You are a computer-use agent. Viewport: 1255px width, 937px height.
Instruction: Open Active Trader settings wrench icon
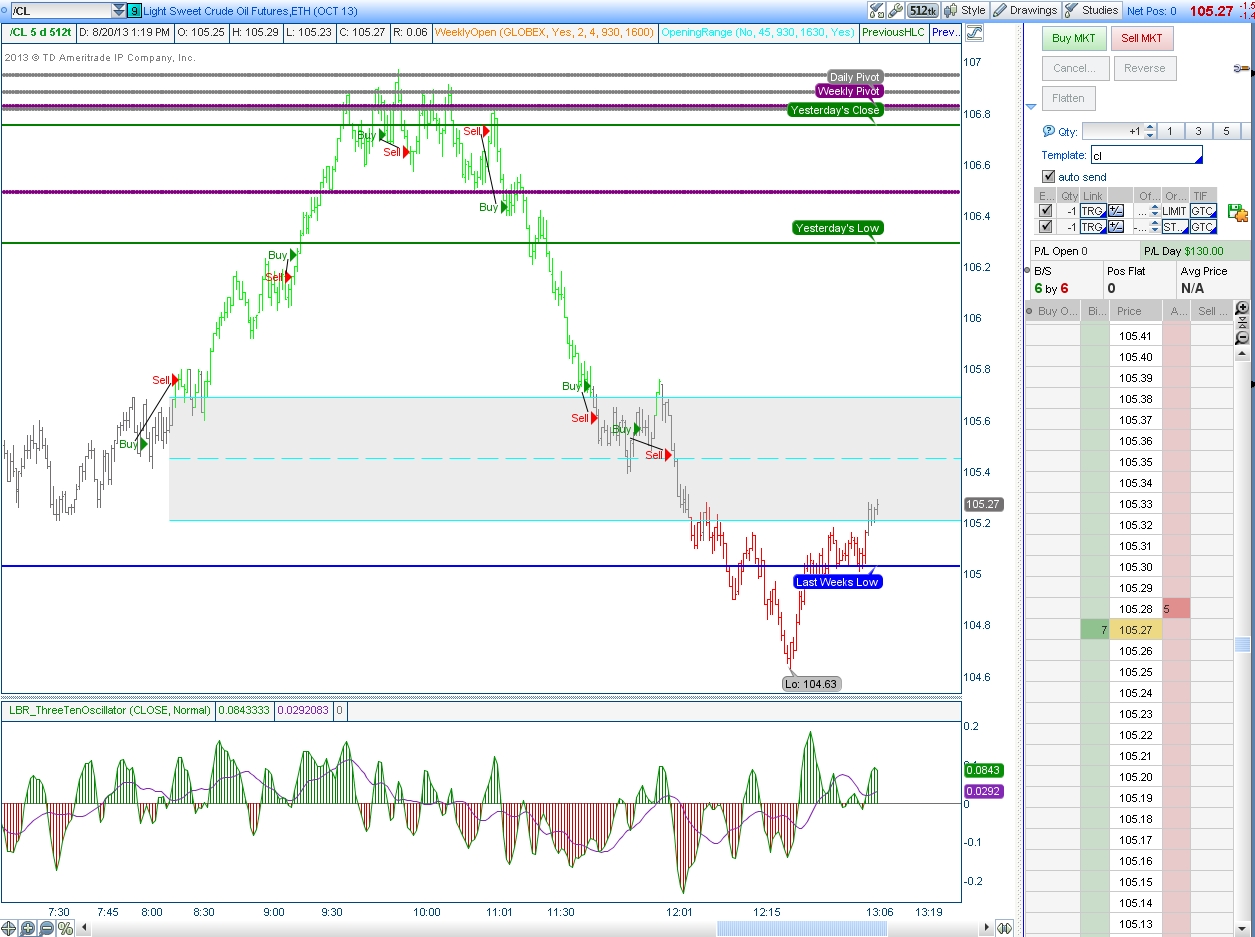point(1244,68)
